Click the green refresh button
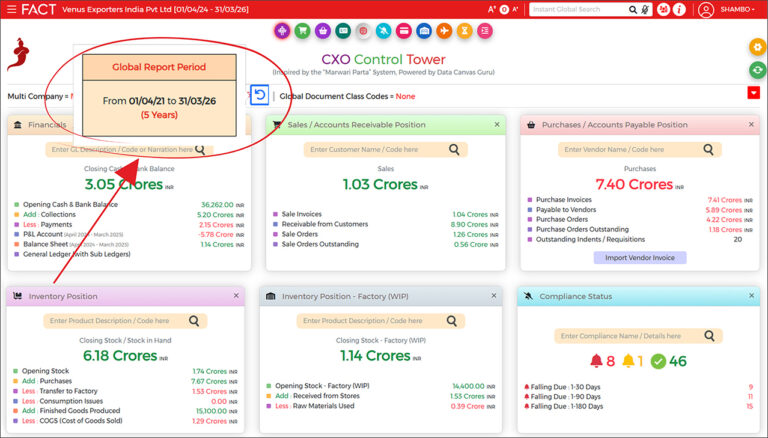The height and width of the screenshot is (438, 768). (x=757, y=70)
